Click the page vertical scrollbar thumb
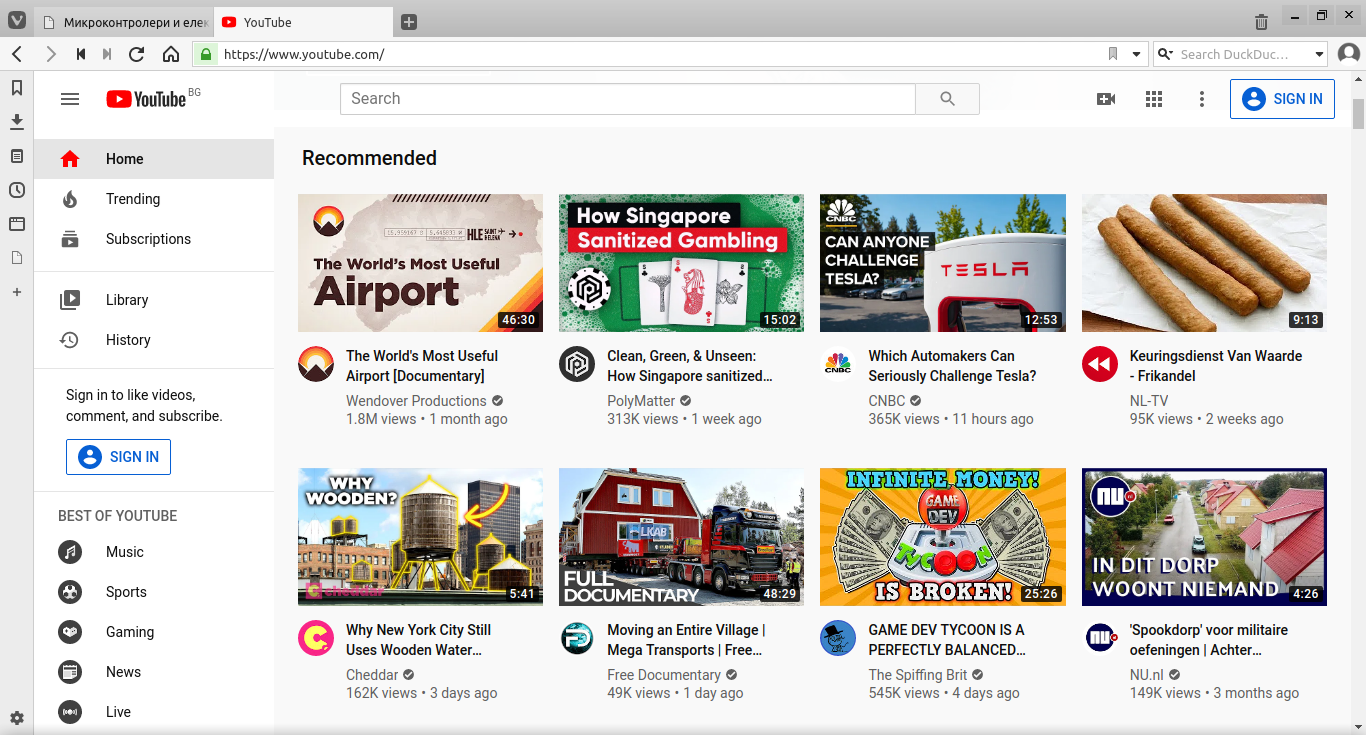Image resolution: width=1366 pixels, height=735 pixels. coord(1358,113)
